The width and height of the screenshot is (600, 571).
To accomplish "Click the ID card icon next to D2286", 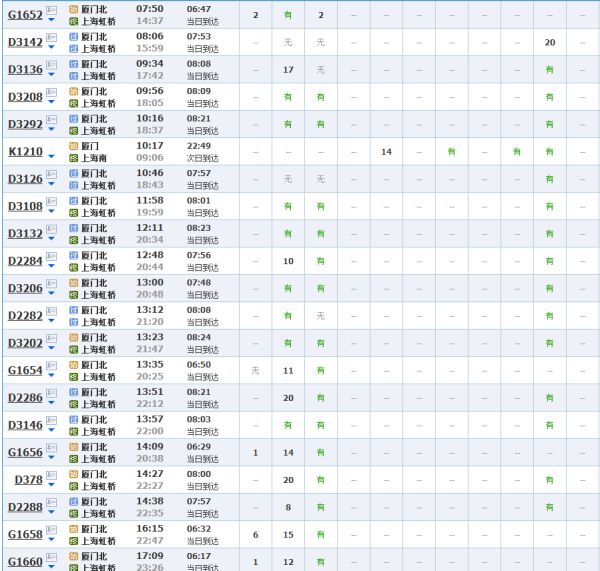I will tap(50, 394).
